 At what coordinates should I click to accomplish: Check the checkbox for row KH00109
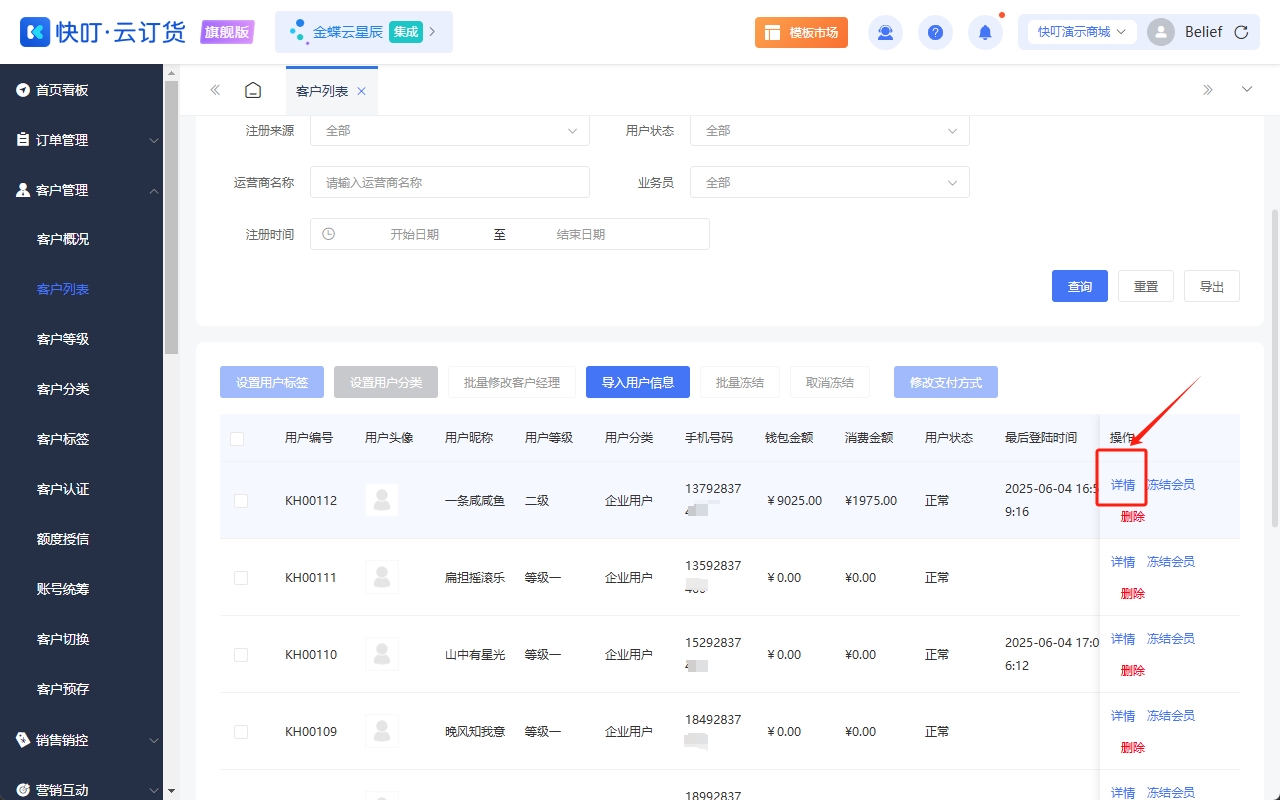click(241, 731)
